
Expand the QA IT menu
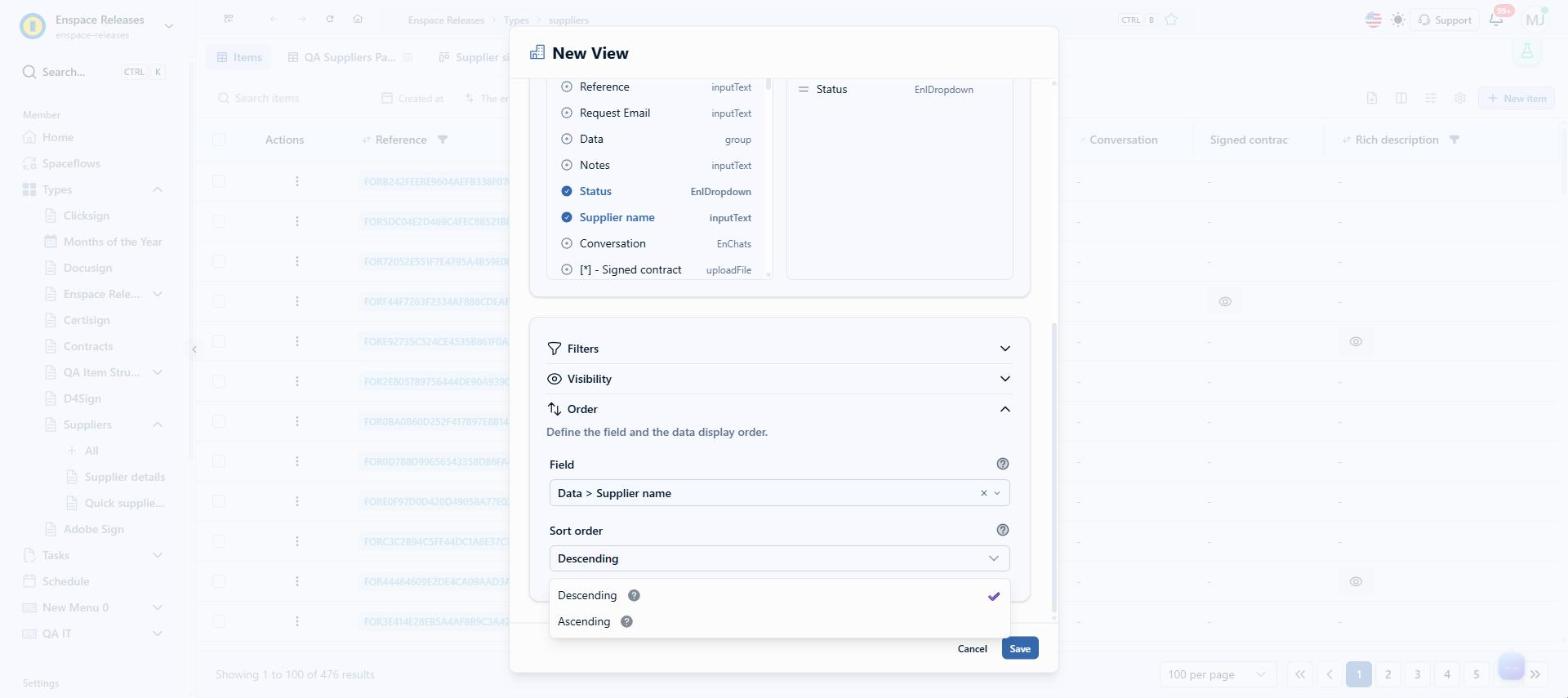(x=157, y=634)
